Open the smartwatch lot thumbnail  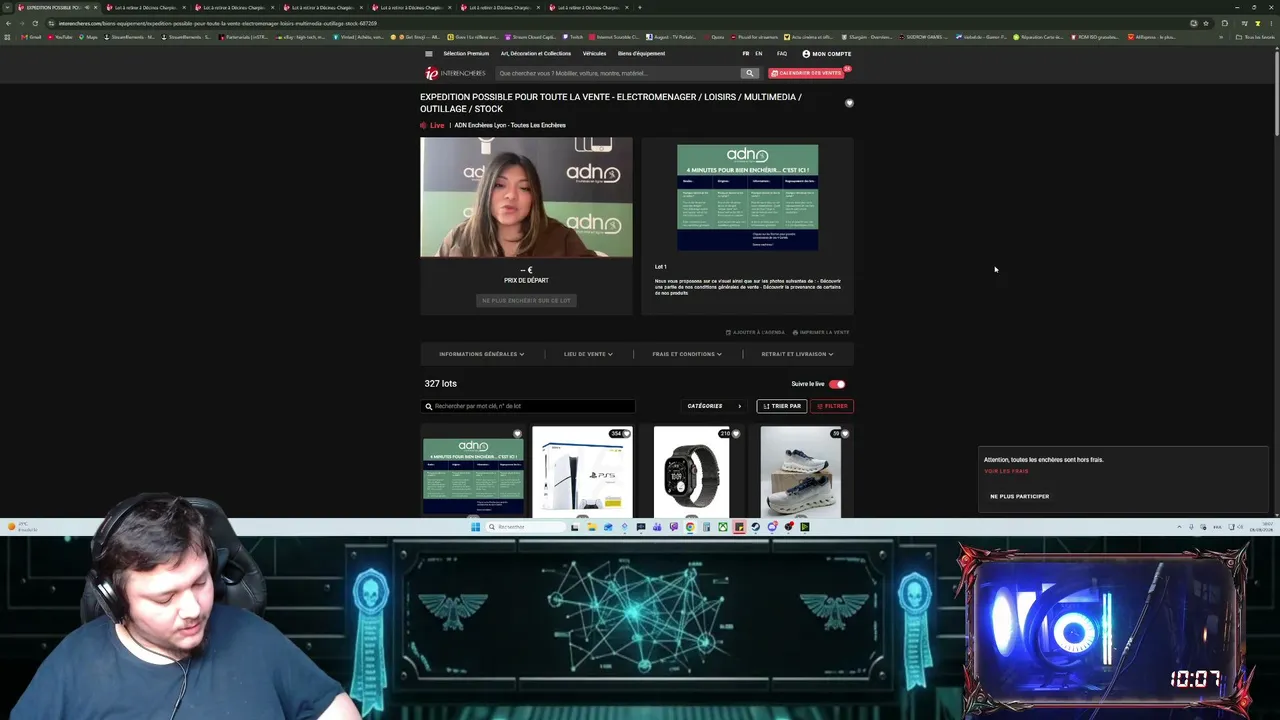point(692,472)
